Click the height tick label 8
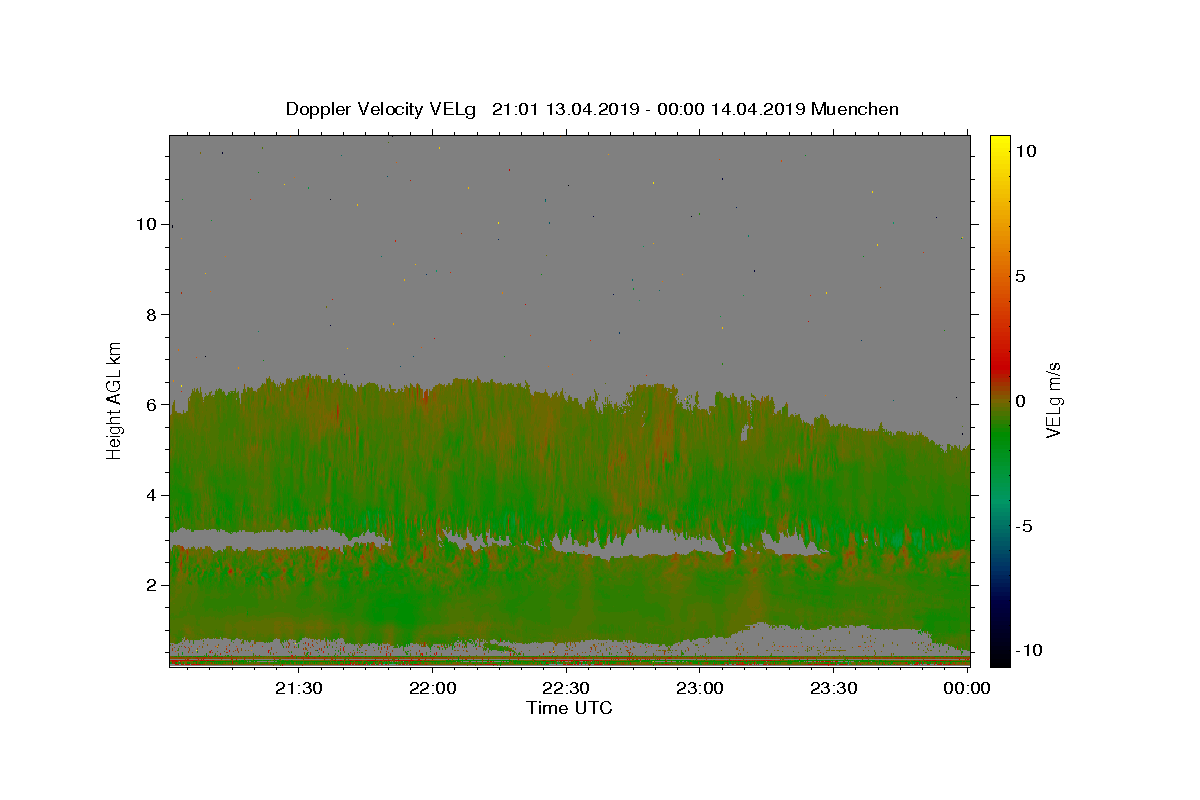 point(151,314)
